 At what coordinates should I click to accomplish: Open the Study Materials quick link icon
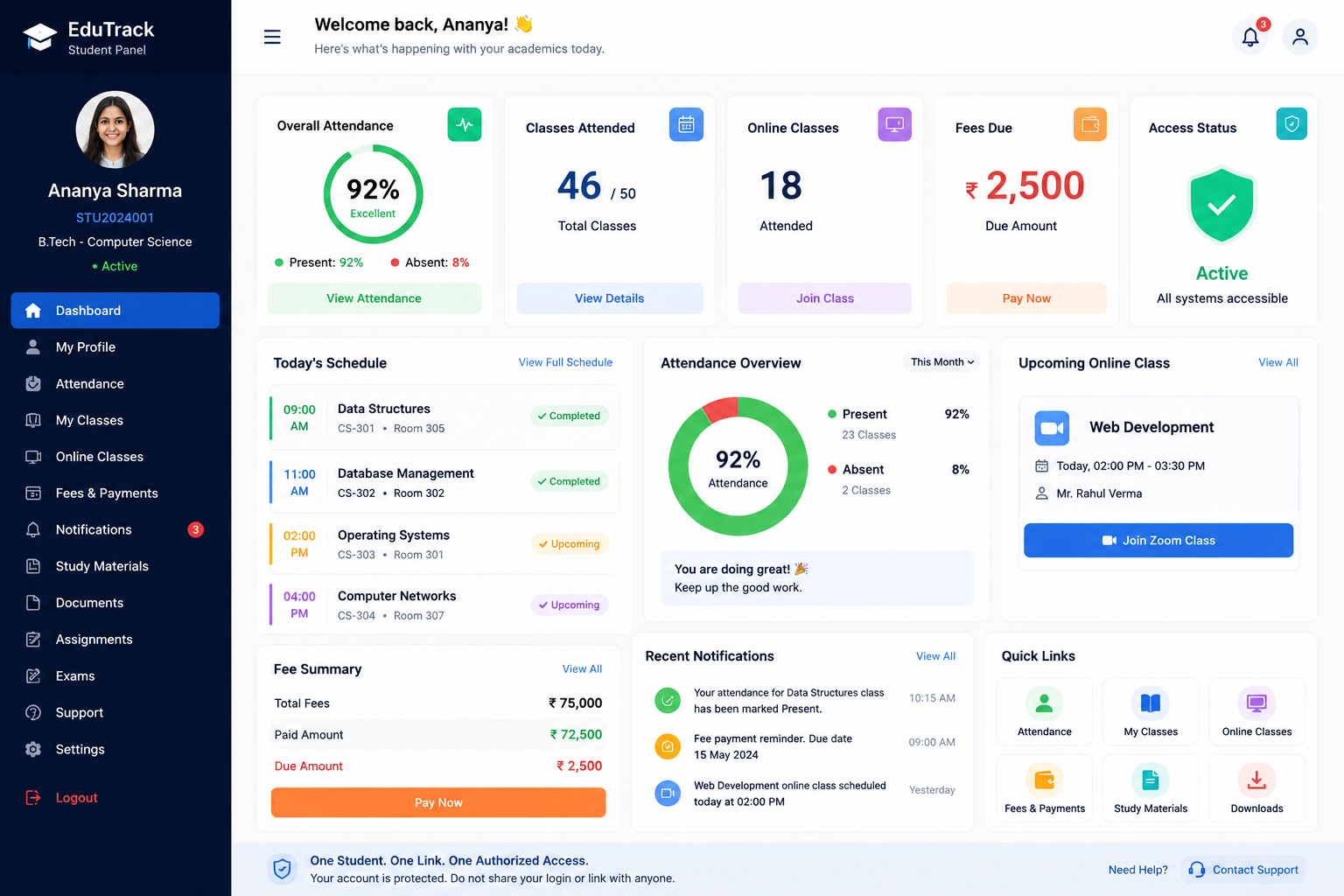tap(1151, 780)
